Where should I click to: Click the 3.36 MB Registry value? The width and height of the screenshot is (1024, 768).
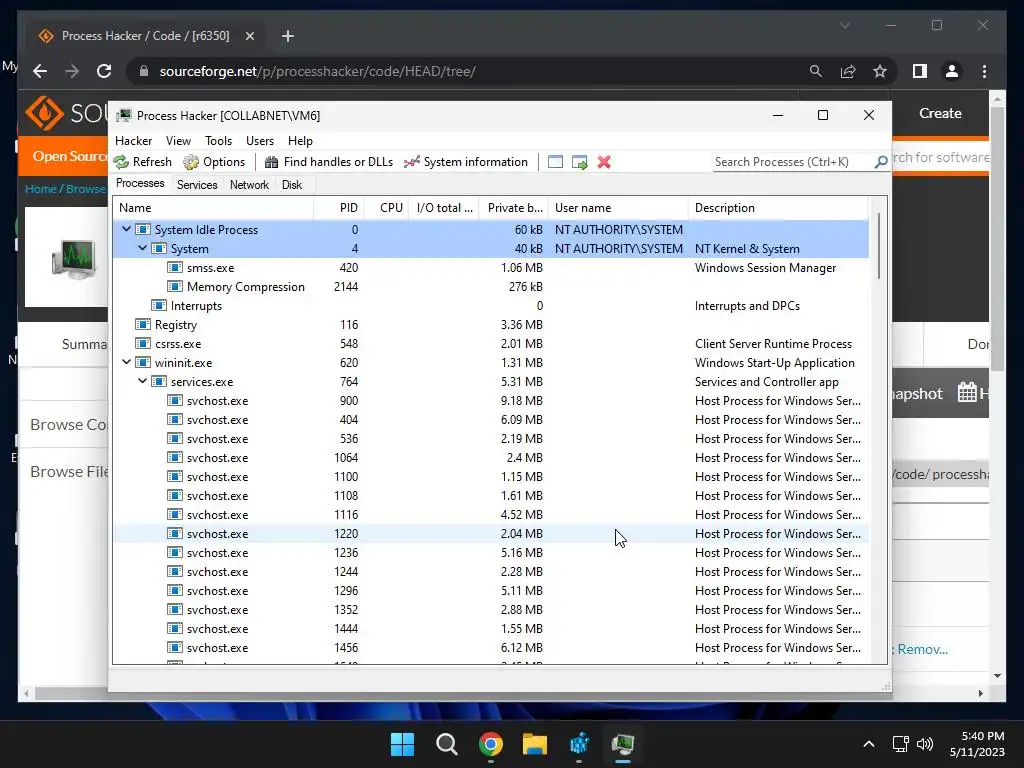click(x=522, y=325)
